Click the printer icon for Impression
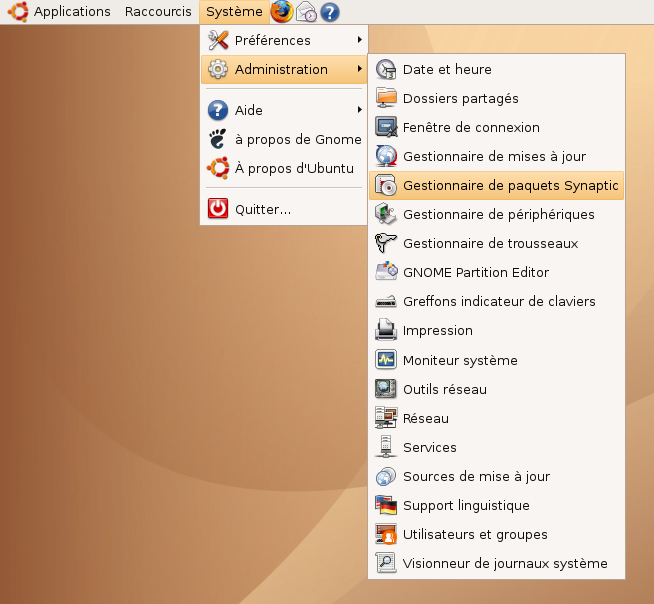654x604 pixels. click(x=386, y=330)
